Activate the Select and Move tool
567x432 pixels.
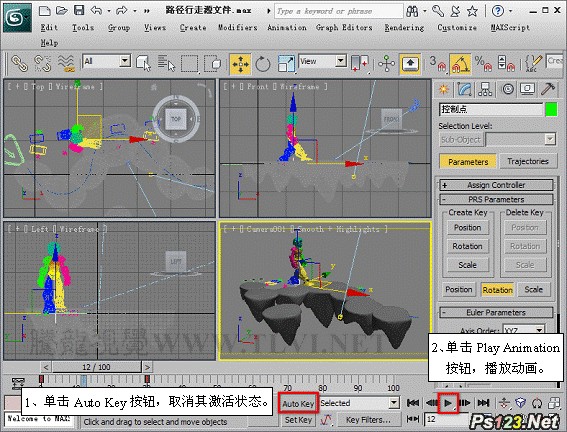240,64
